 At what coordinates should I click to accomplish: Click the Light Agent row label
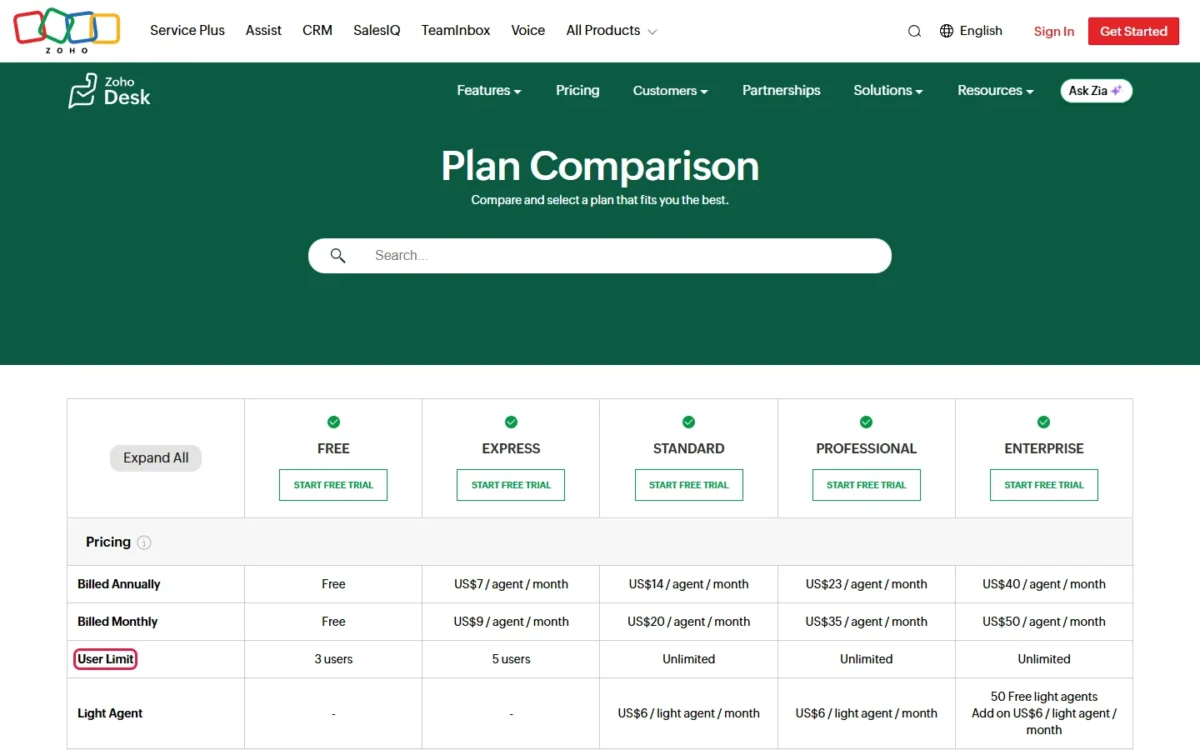point(110,714)
